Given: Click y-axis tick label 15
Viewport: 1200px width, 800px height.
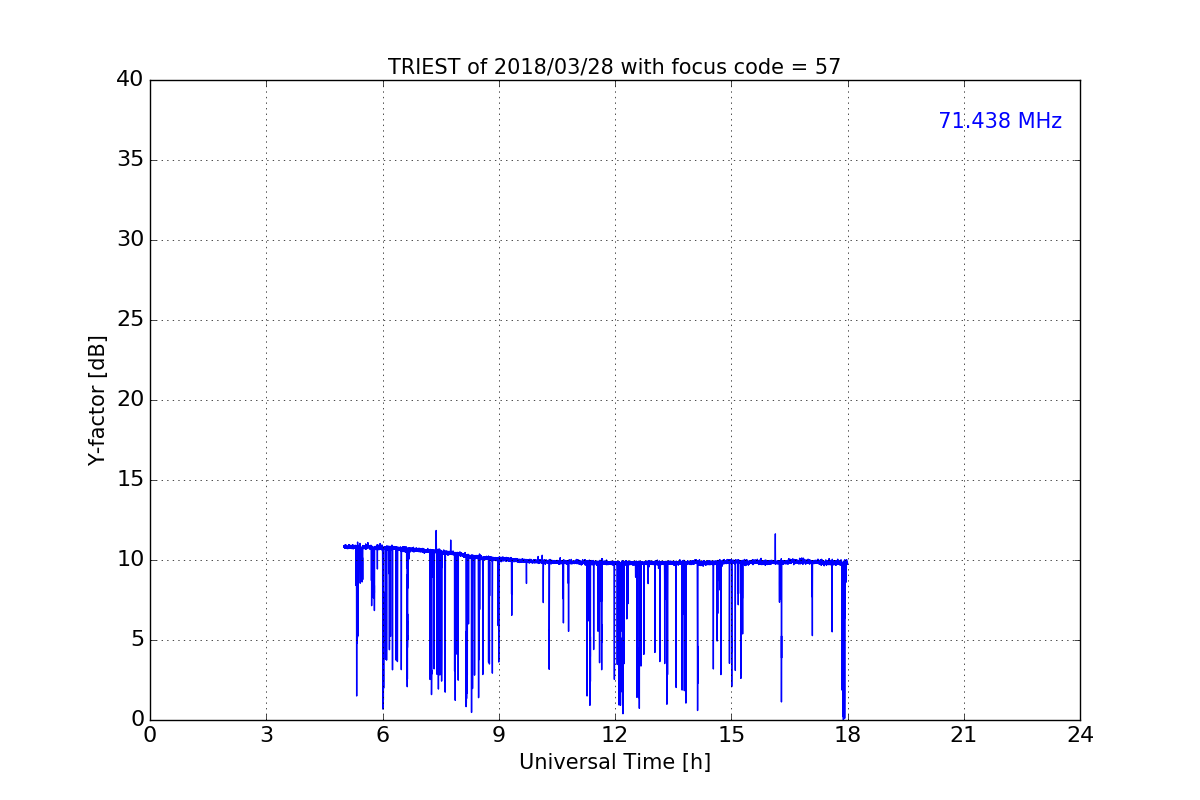Looking at the screenshot, I should point(130,480).
